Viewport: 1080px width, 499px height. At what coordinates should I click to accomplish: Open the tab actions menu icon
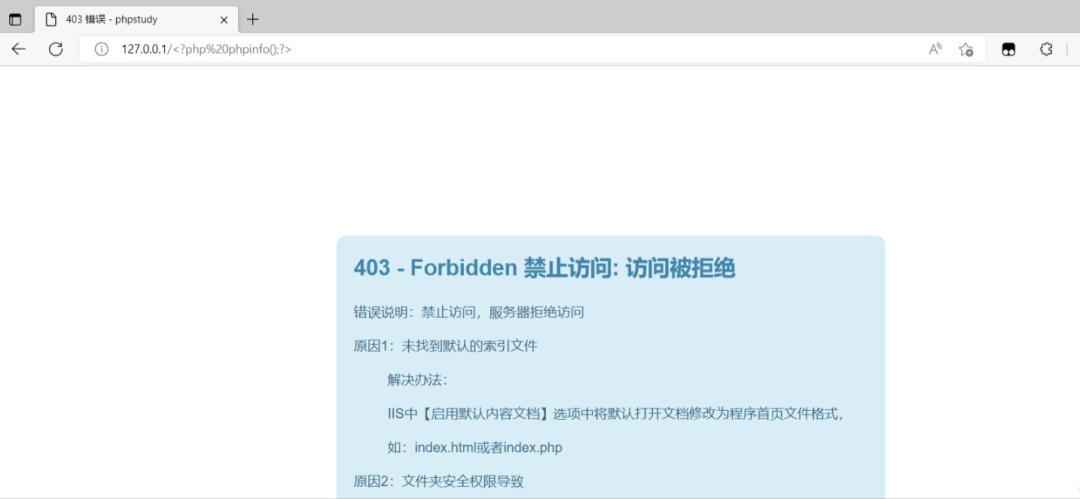[14, 20]
